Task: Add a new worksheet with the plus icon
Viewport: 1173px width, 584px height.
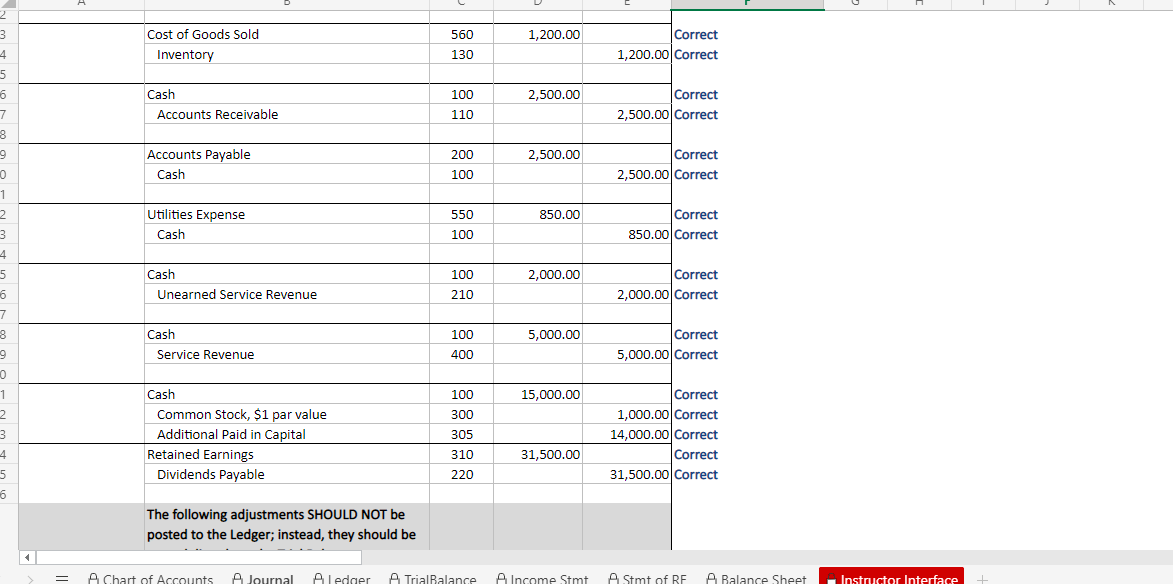Action: click(981, 578)
